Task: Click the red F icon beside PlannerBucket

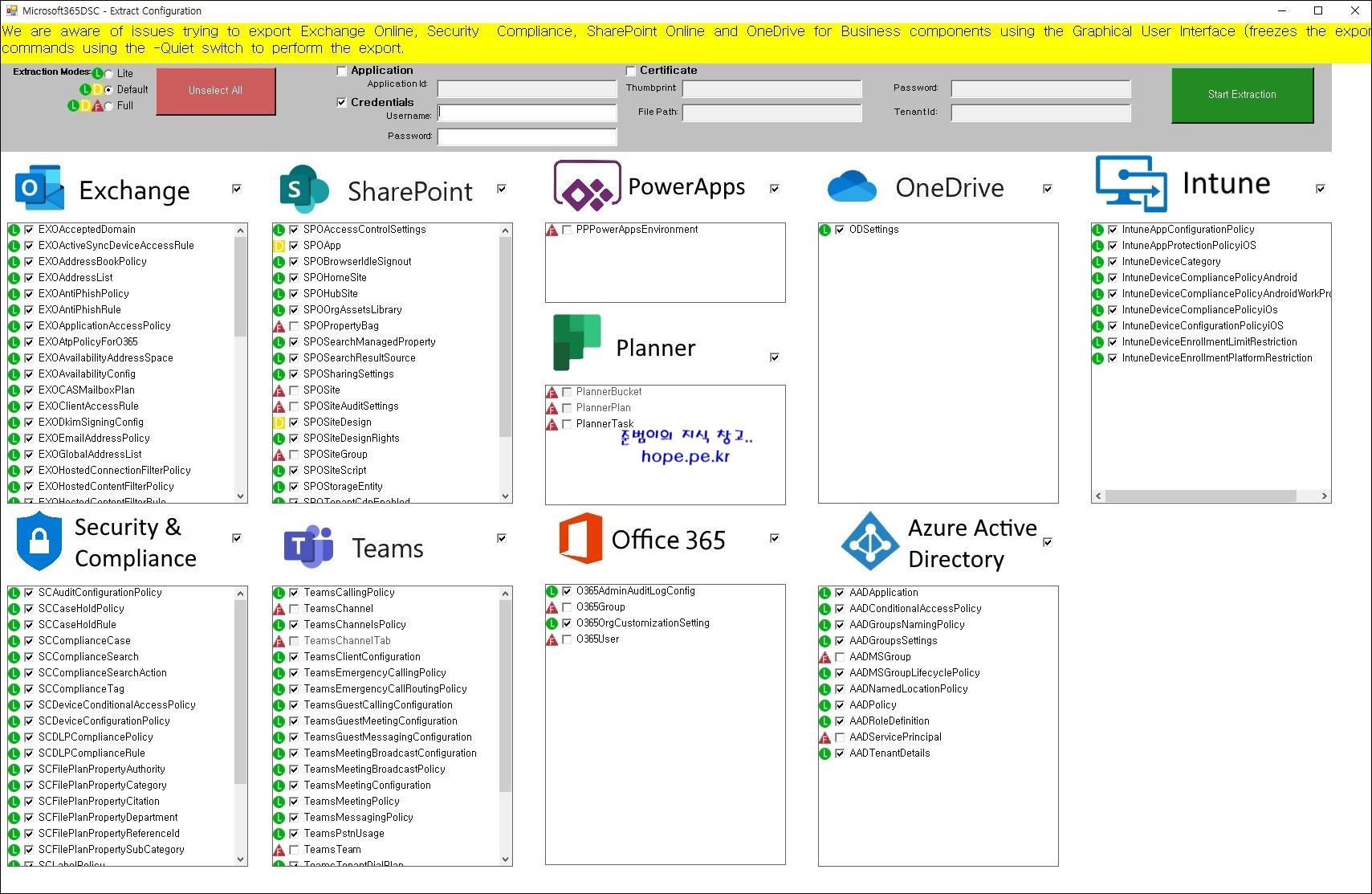Action: pyautogui.click(x=552, y=392)
